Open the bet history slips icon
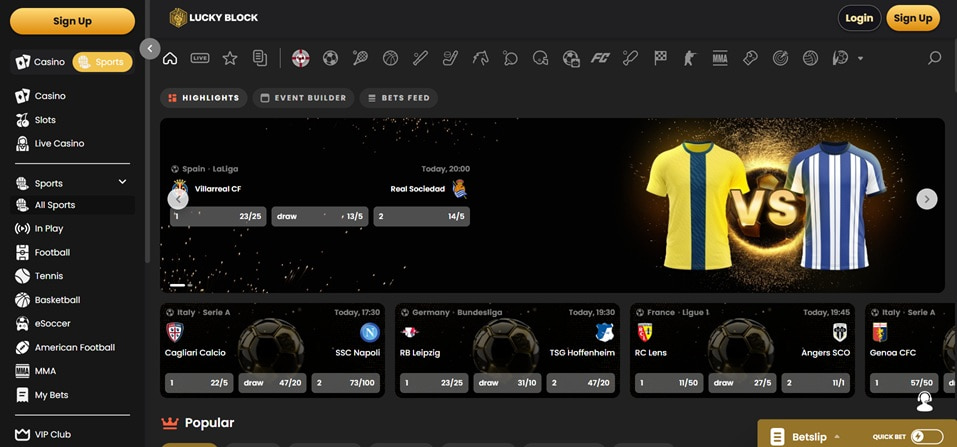Image resolution: width=957 pixels, height=447 pixels. [x=260, y=58]
